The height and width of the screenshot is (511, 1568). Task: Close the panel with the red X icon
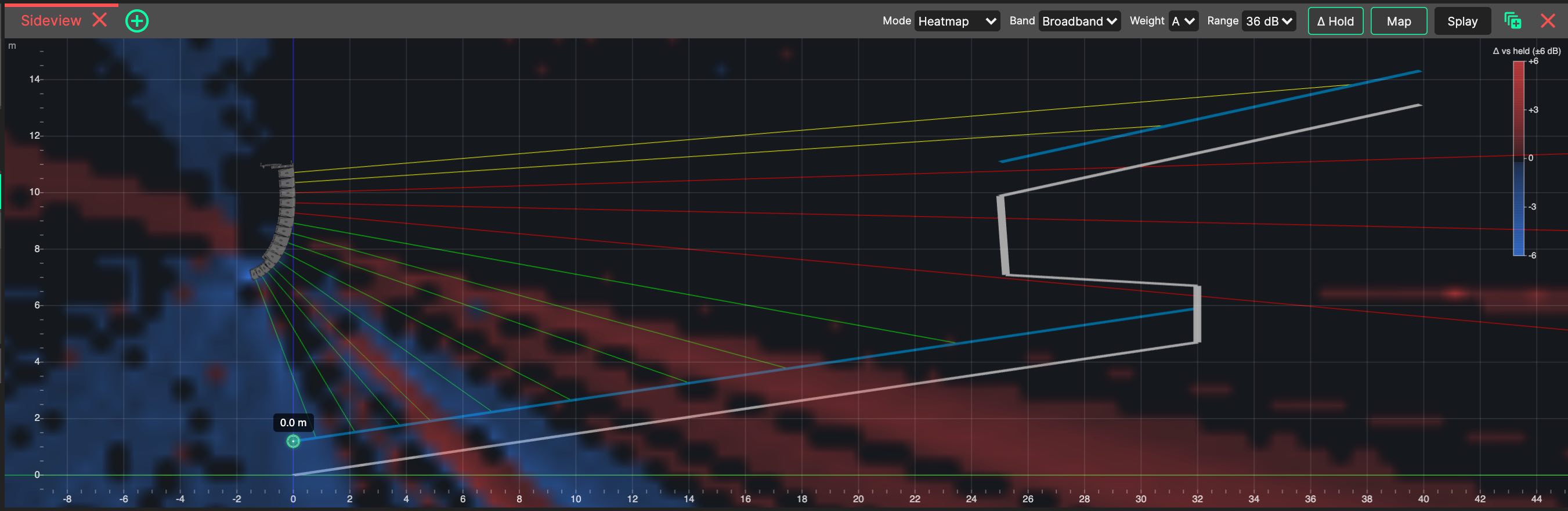[1548, 21]
